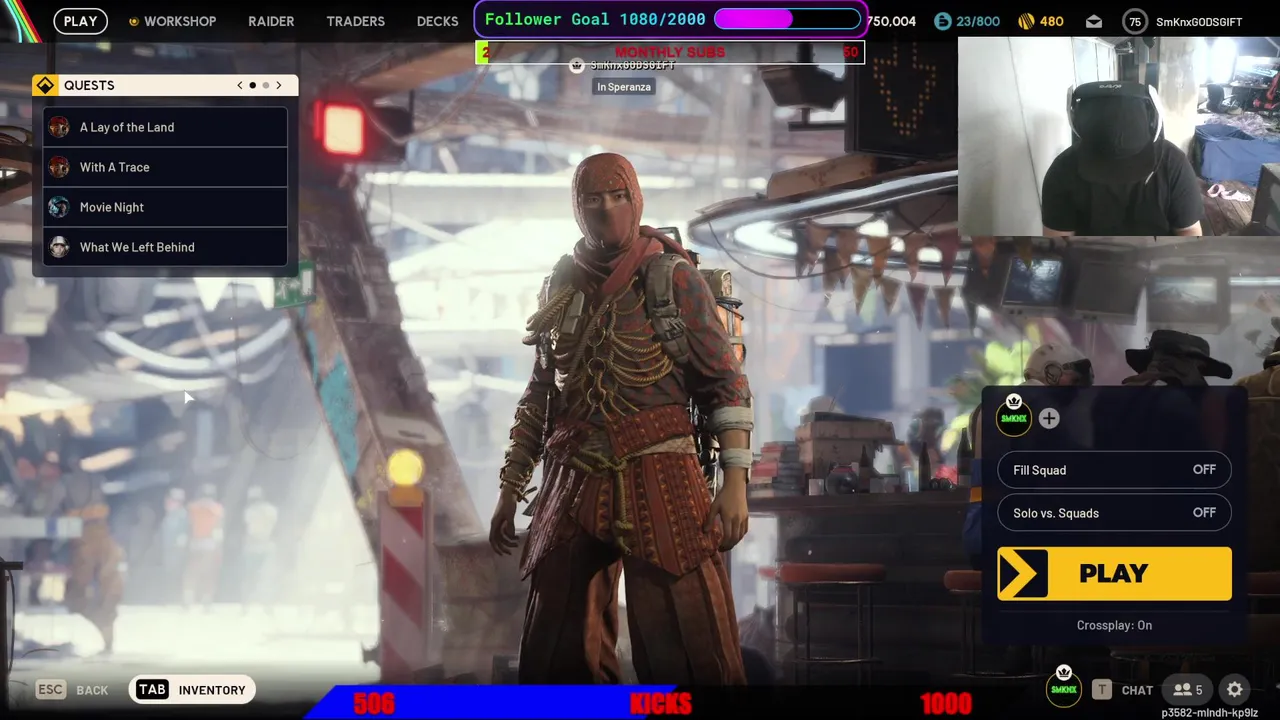Open the RAIDER tab
This screenshot has height=720, width=1280.
point(271,21)
